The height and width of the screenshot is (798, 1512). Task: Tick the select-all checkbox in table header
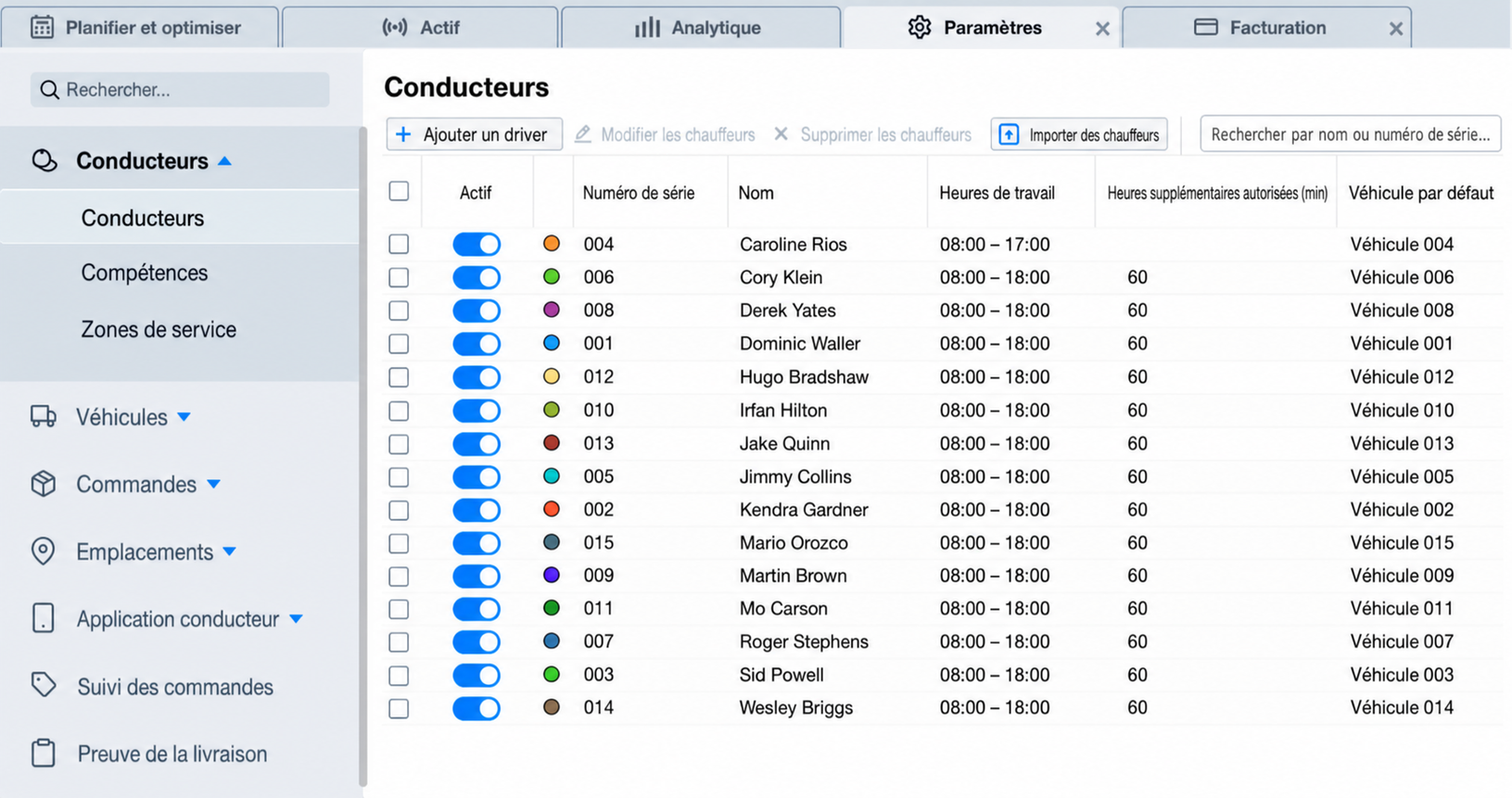pos(399,191)
